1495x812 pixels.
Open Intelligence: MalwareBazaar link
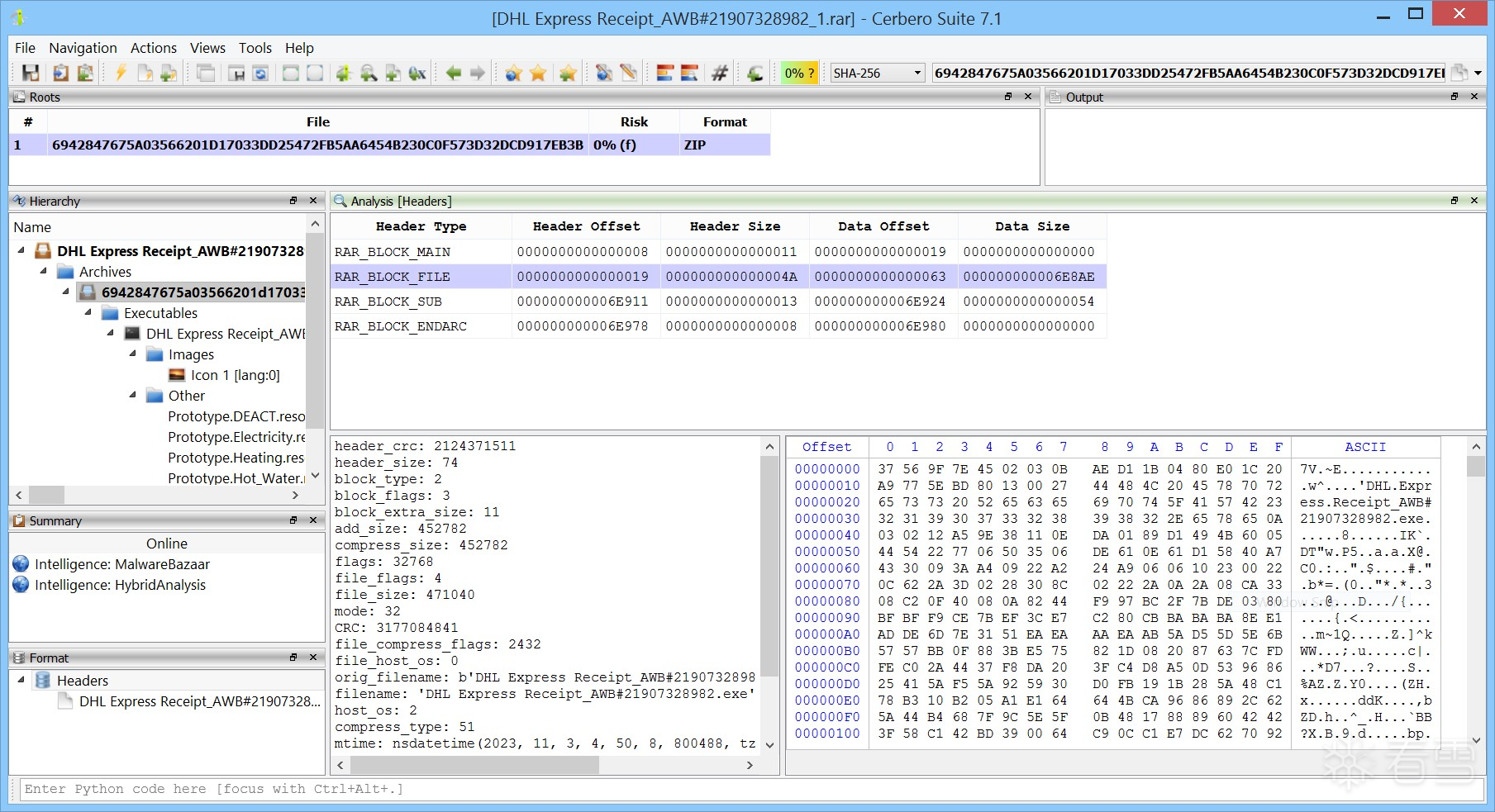click(121, 564)
